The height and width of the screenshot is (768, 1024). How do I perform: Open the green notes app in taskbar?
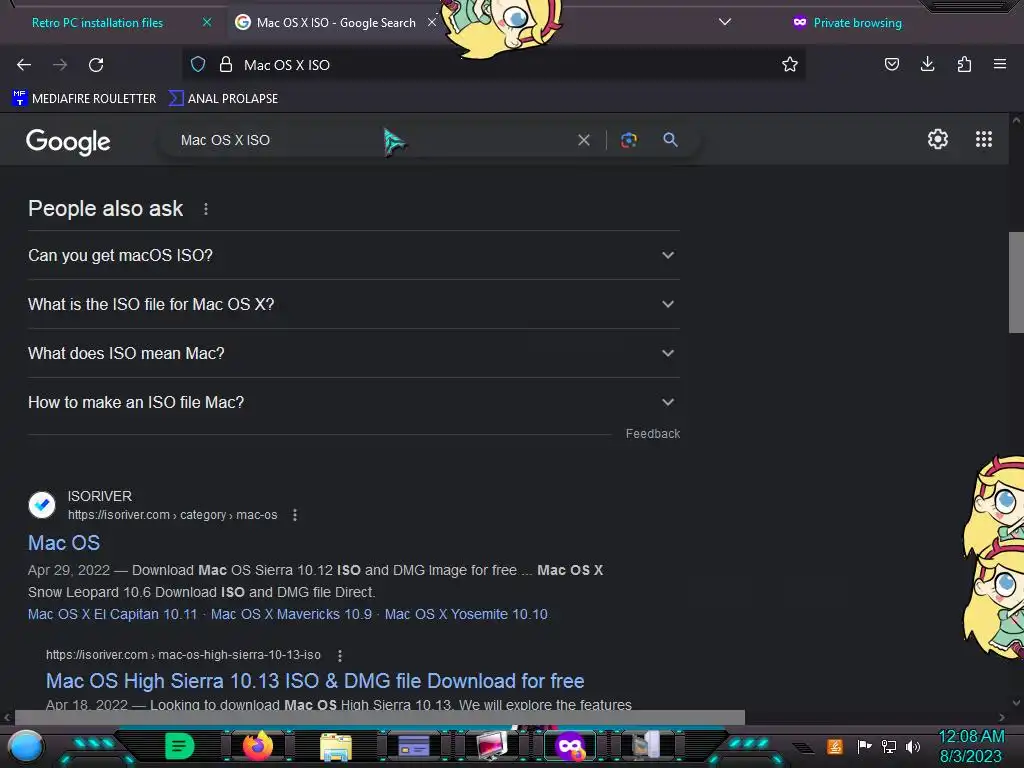click(179, 746)
